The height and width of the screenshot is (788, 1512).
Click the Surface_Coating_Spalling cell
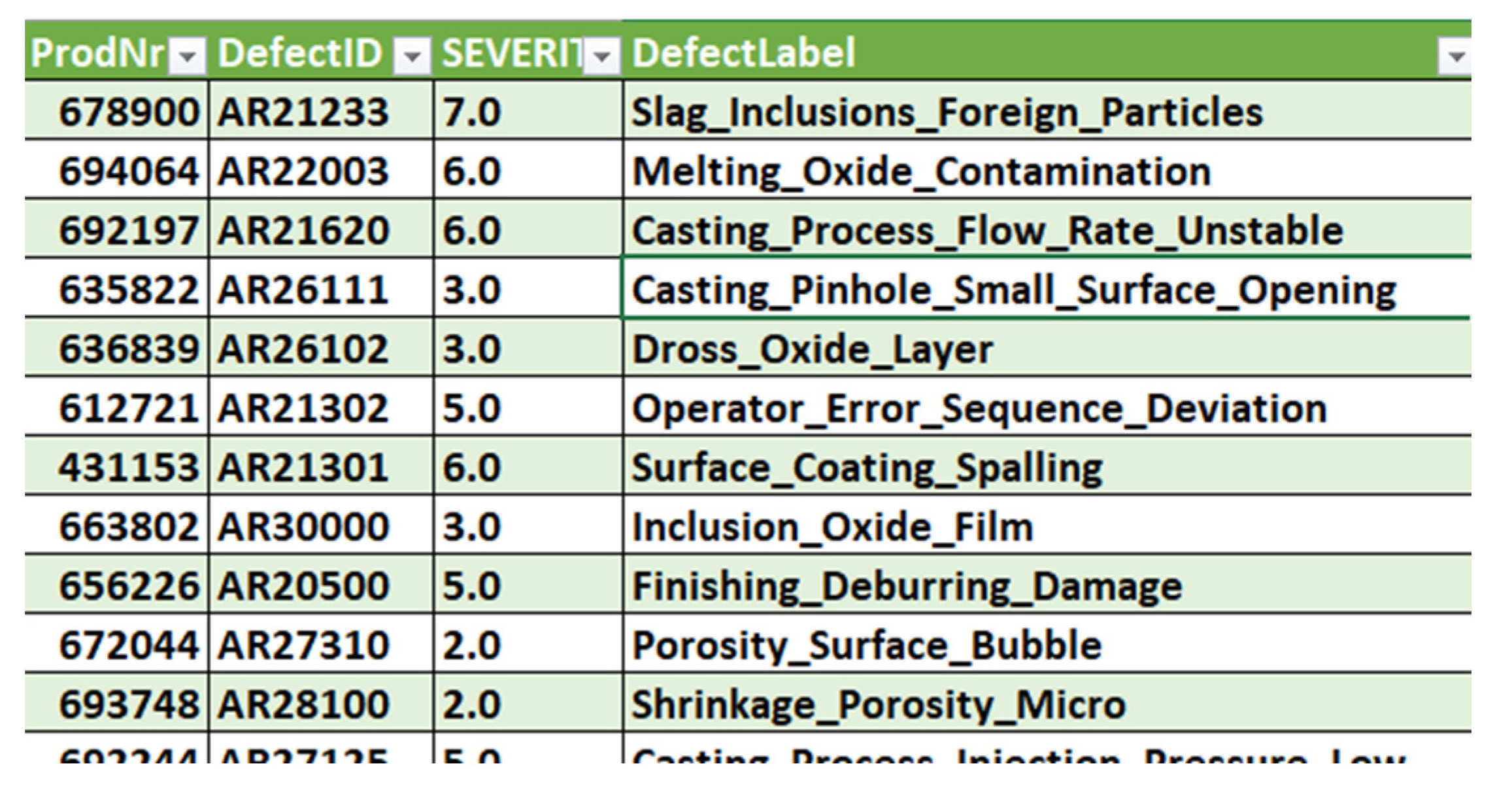tap(1047, 466)
